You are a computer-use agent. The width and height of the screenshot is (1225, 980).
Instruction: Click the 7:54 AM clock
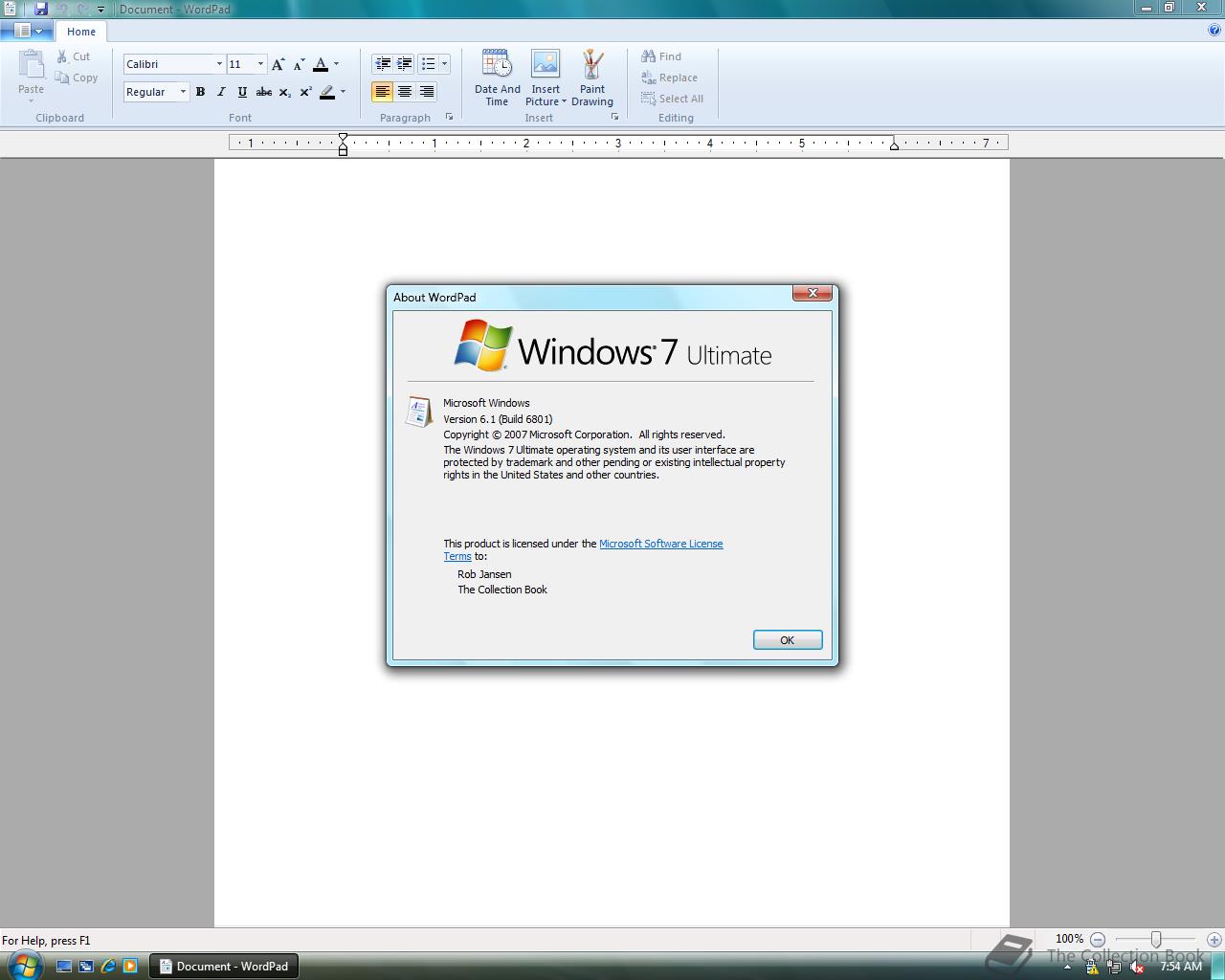coord(1181,967)
